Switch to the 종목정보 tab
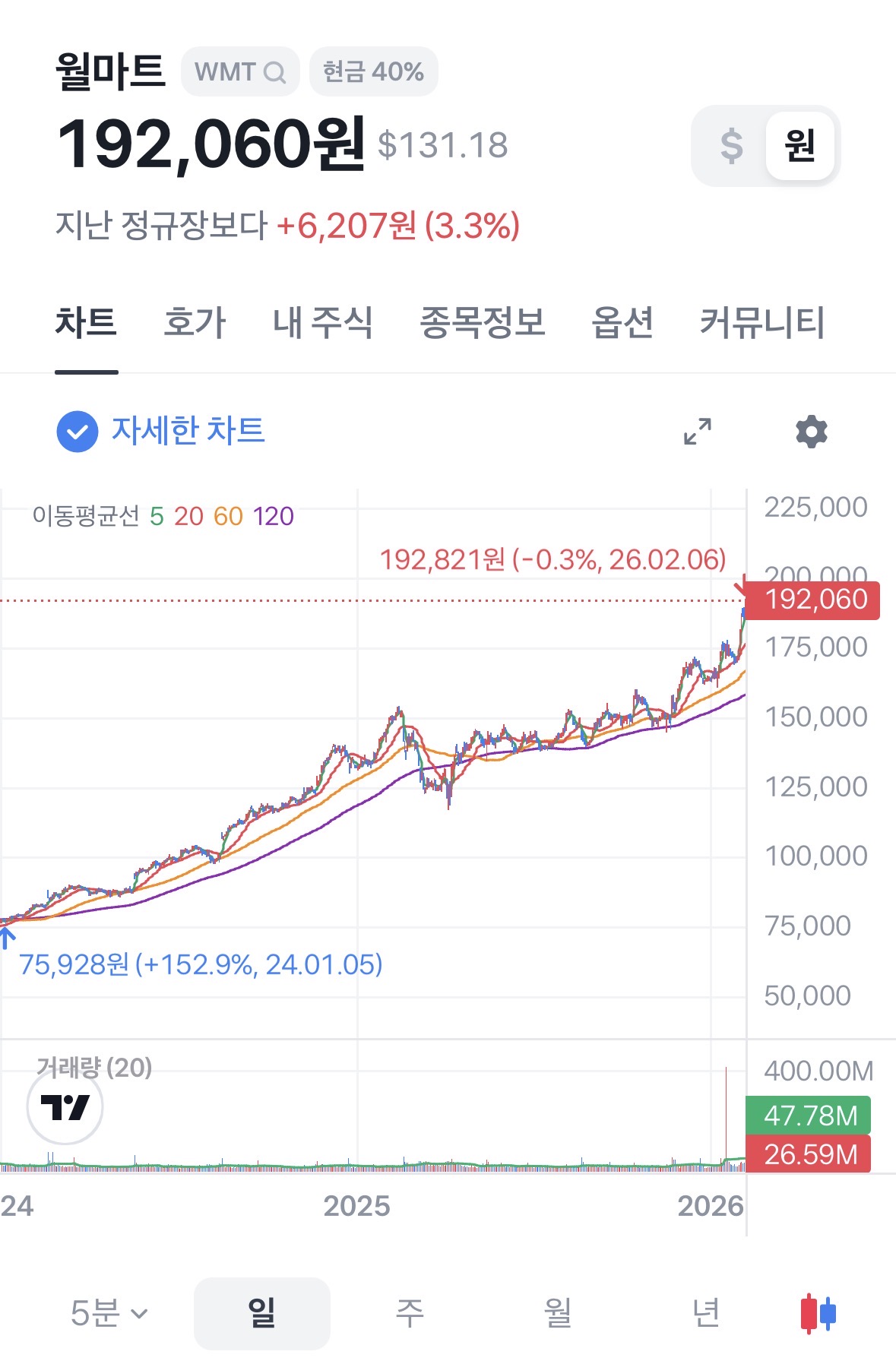The image size is (896, 1361). click(x=483, y=322)
